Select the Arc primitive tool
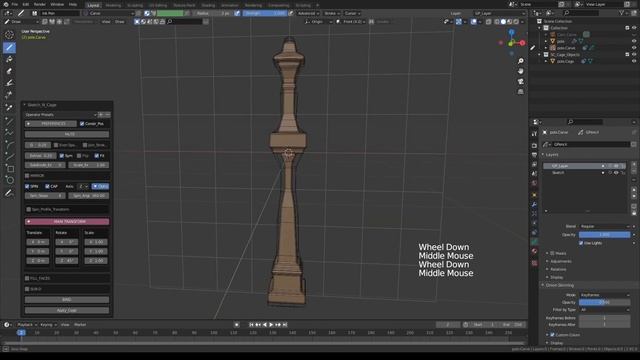The image size is (640, 360). (9, 145)
